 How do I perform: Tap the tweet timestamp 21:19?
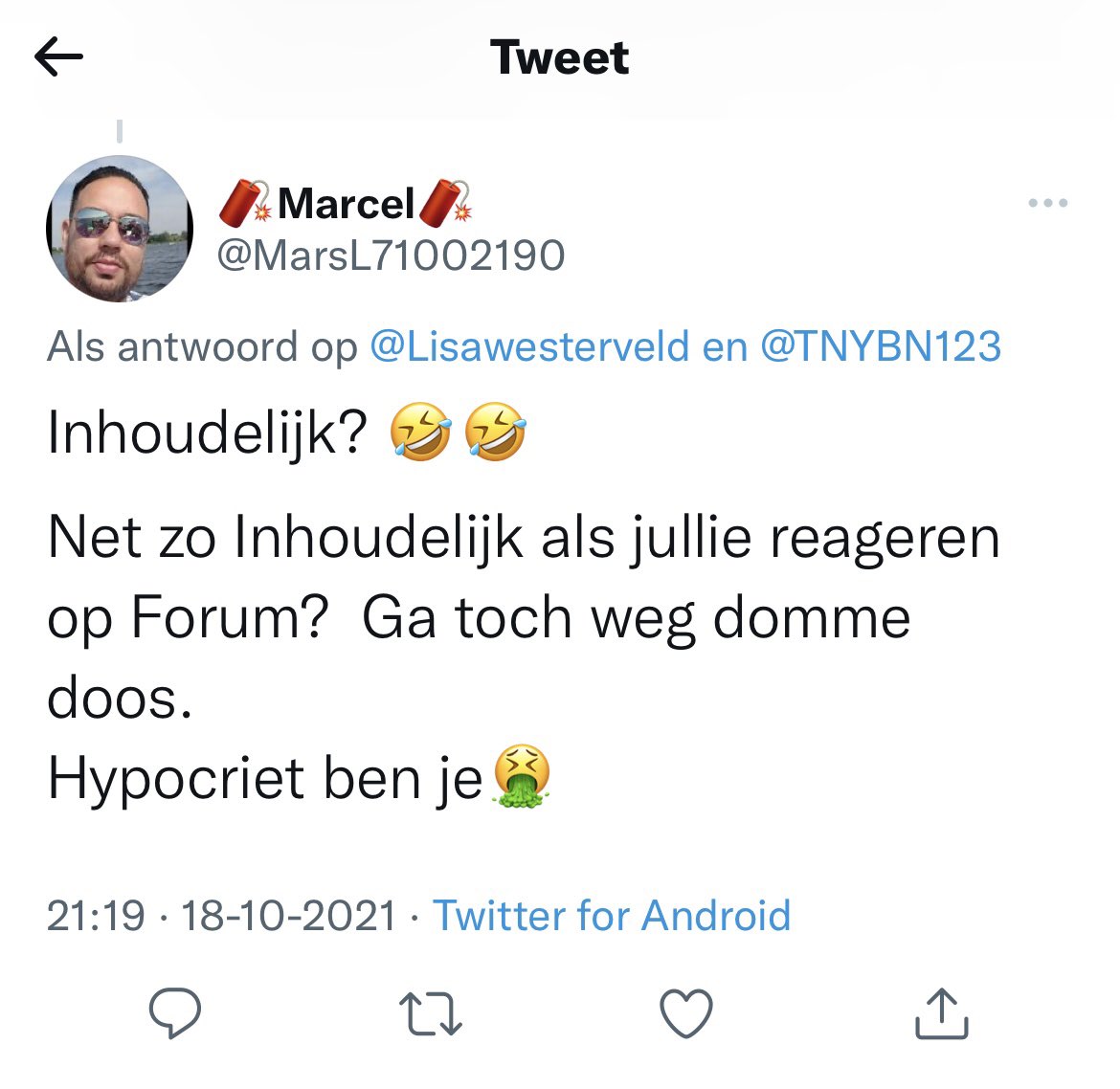click(x=96, y=916)
